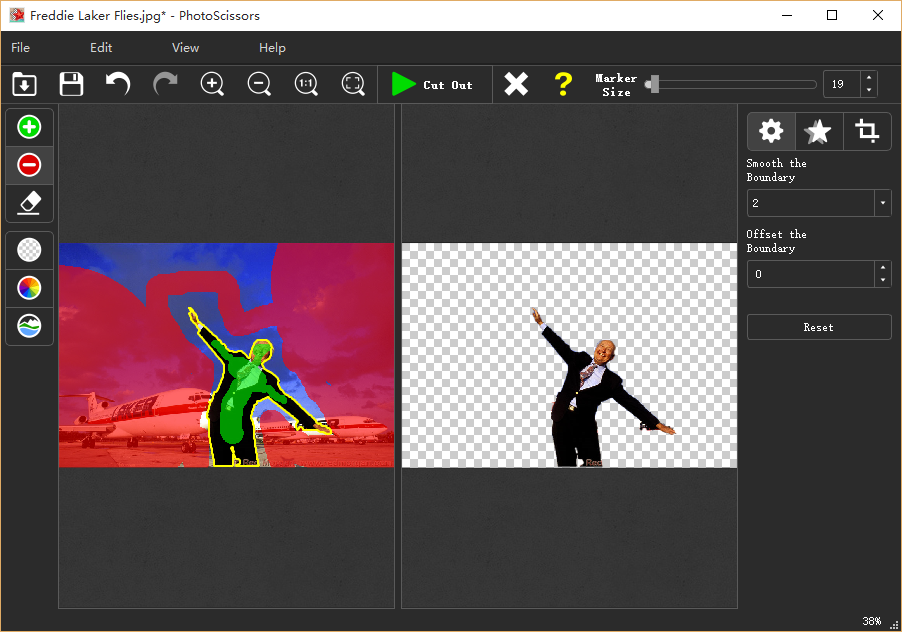The image size is (902, 632).
Task: Increase the Offset the Boundary value
Action: 882,268
